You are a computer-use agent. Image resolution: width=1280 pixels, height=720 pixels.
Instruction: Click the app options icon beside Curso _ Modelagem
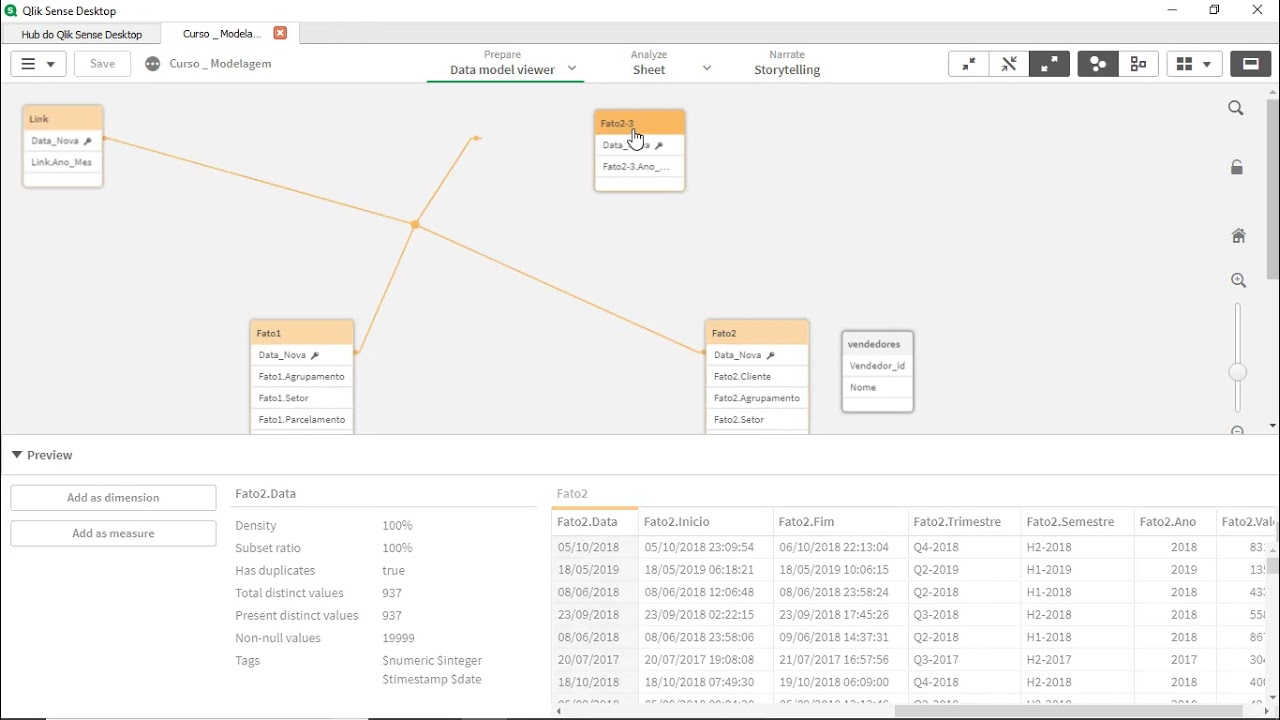click(152, 64)
